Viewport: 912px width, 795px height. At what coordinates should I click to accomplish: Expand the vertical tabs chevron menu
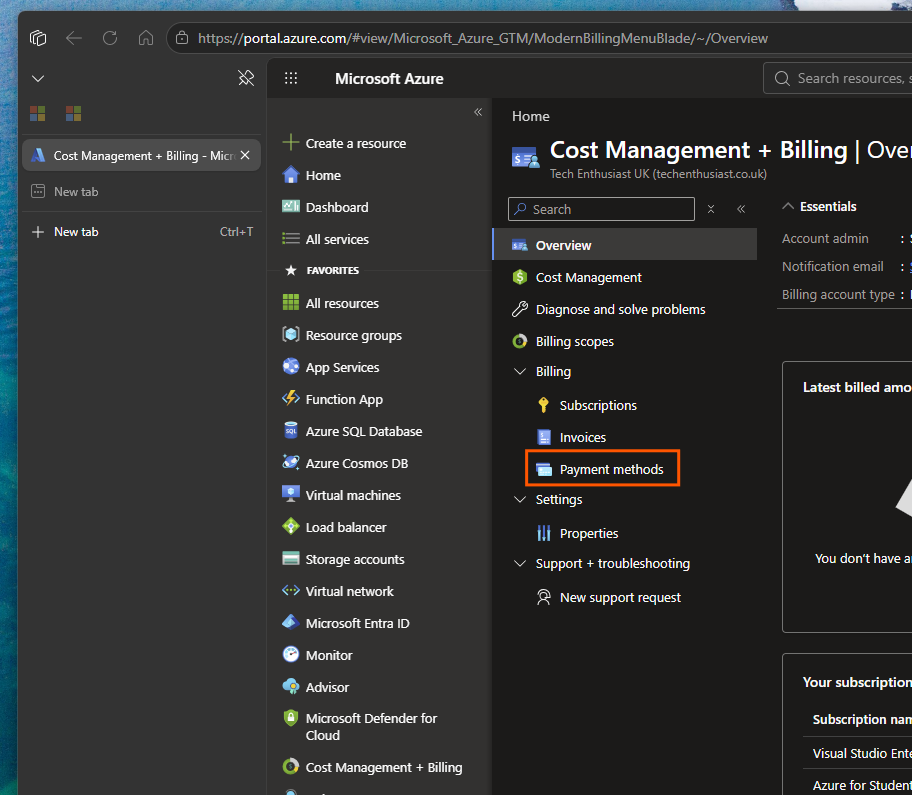[38, 79]
